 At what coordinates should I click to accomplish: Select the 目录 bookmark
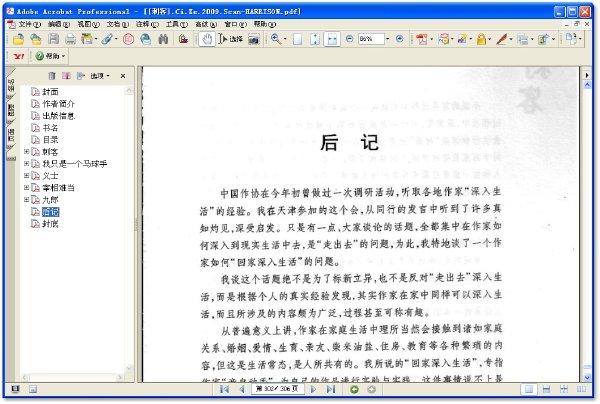[x=50, y=140]
